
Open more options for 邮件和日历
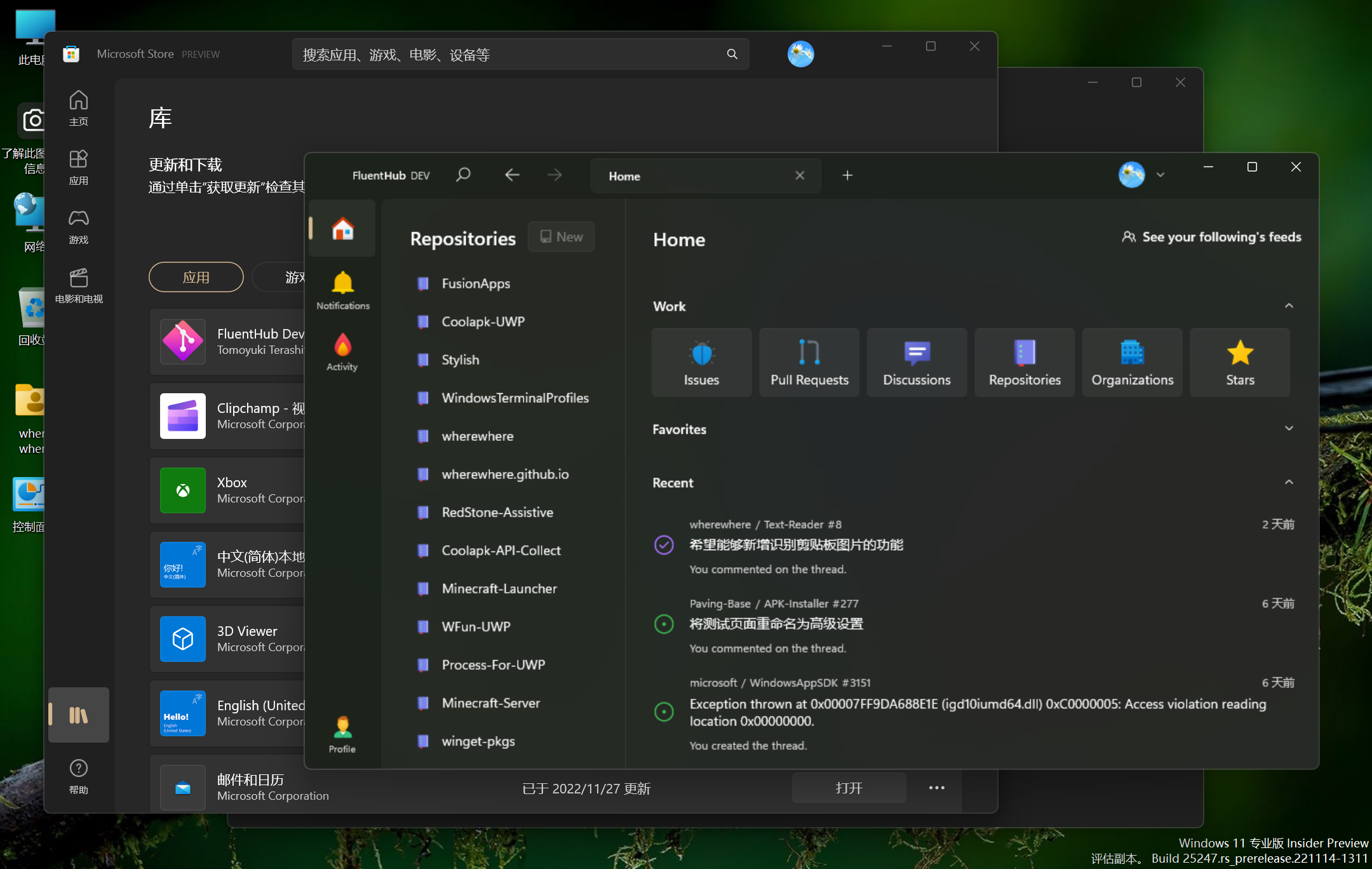[x=937, y=788]
